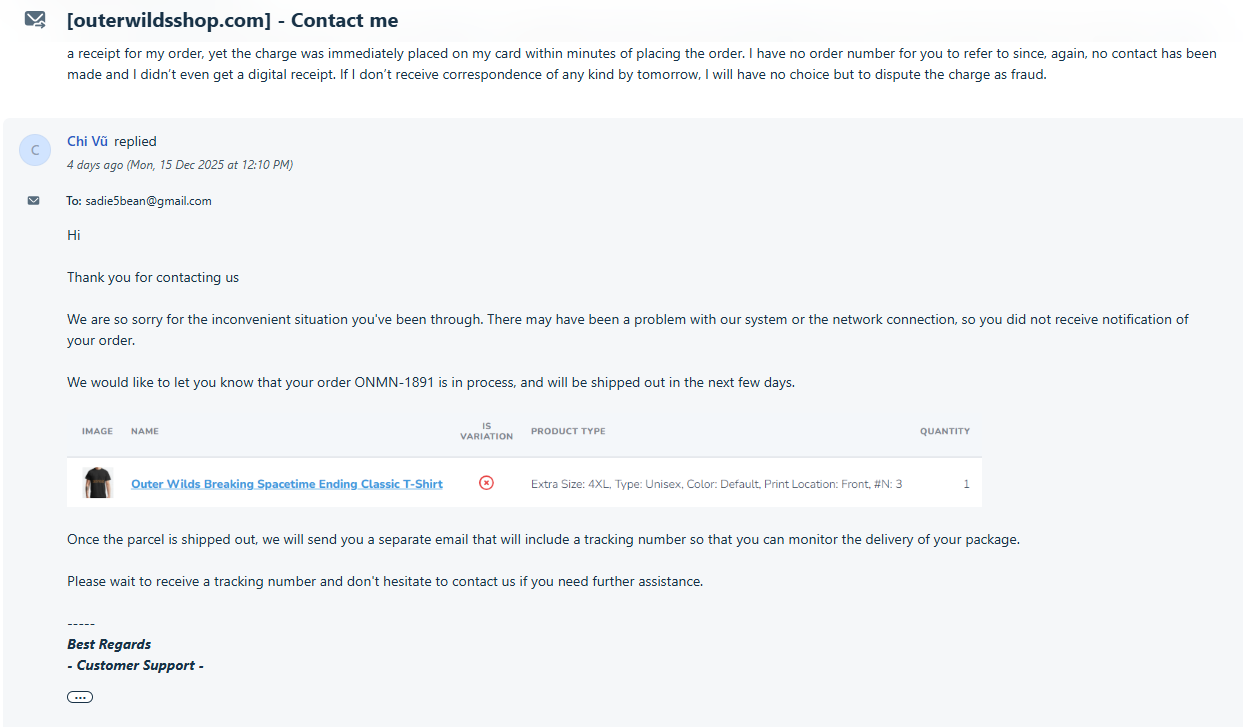
Task: Click the forwarded-mail icon beside the ticket title
Action: [35, 19]
